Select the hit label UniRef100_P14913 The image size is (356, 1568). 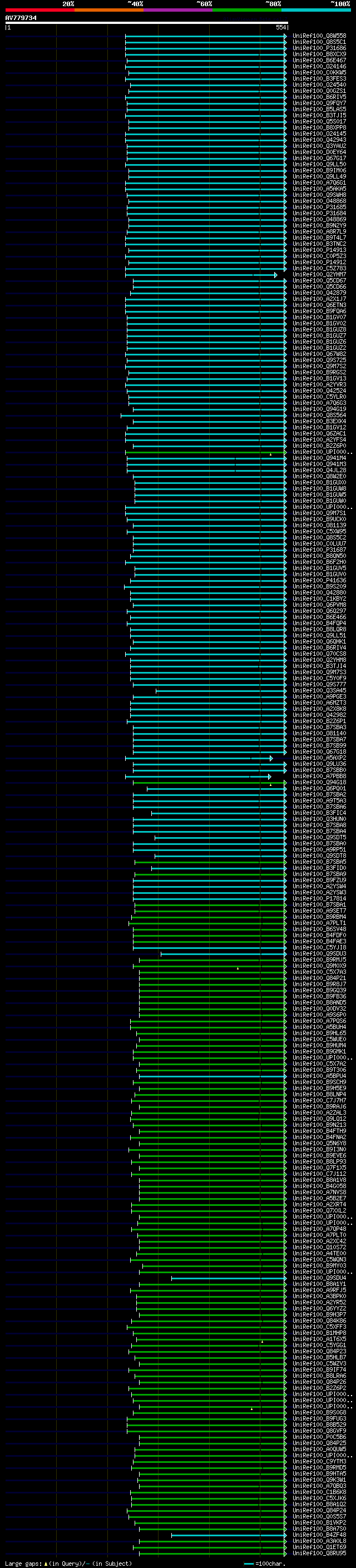point(319,250)
